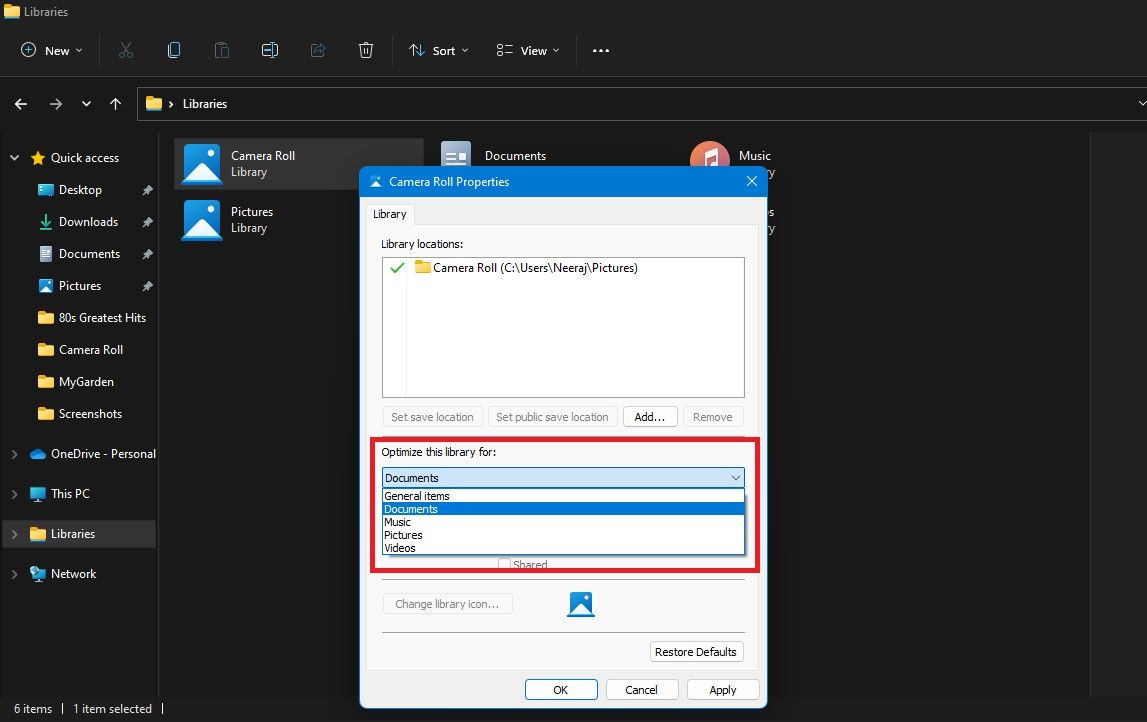Viewport: 1147px width, 722px height.
Task: Click the Delete trash can icon
Action: click(x=366, y=50)
